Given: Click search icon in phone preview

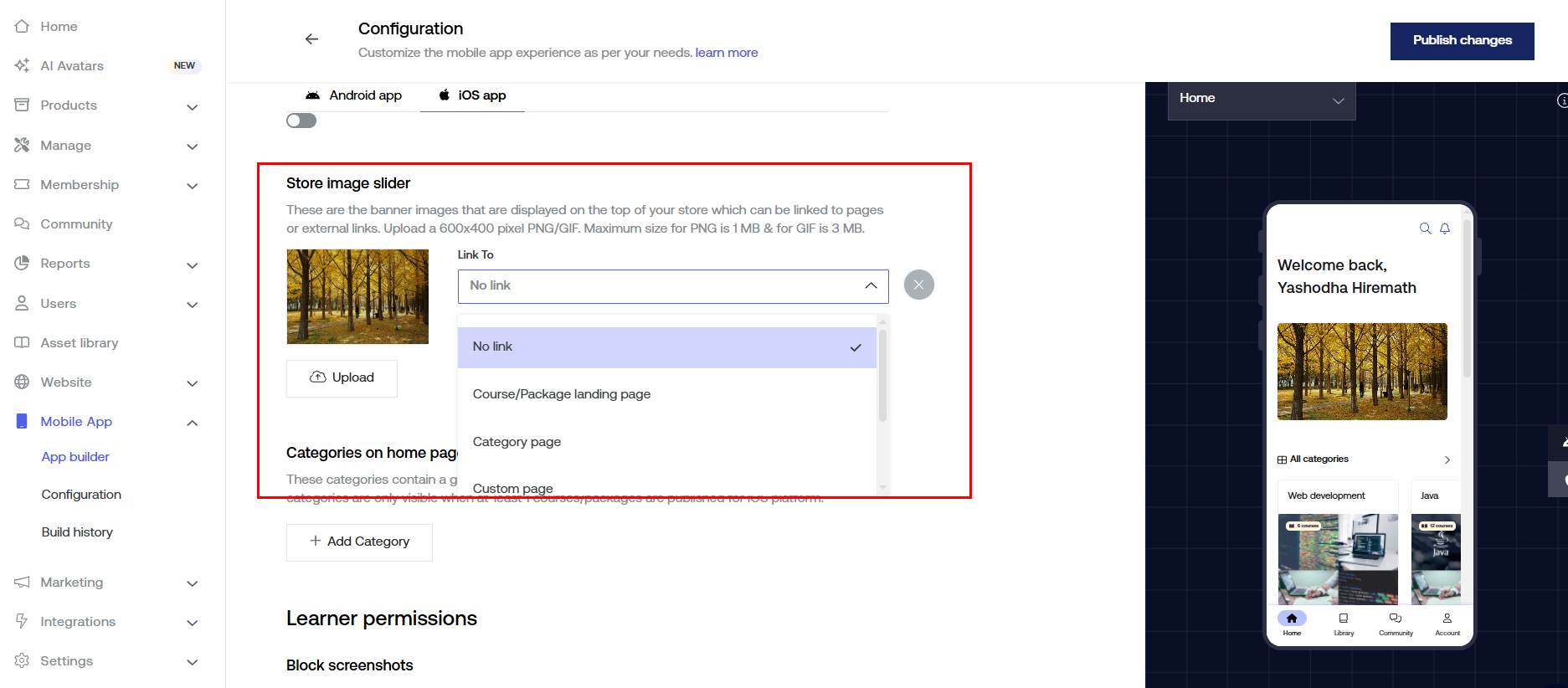Looking at the screenshot, I should click(x=1425, y=228).
